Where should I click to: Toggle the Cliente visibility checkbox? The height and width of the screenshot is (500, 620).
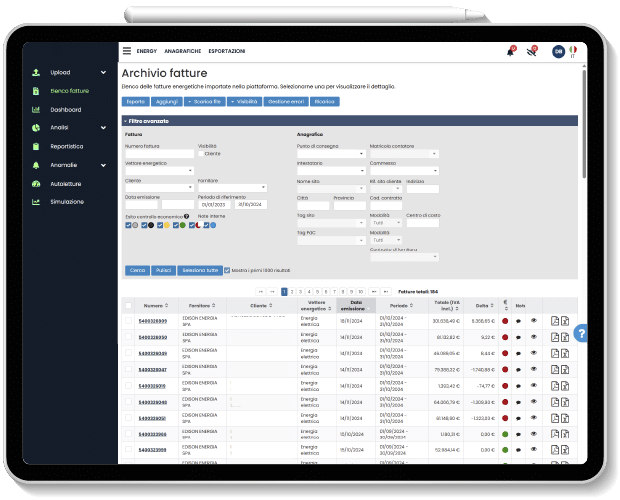pos(201,154)
